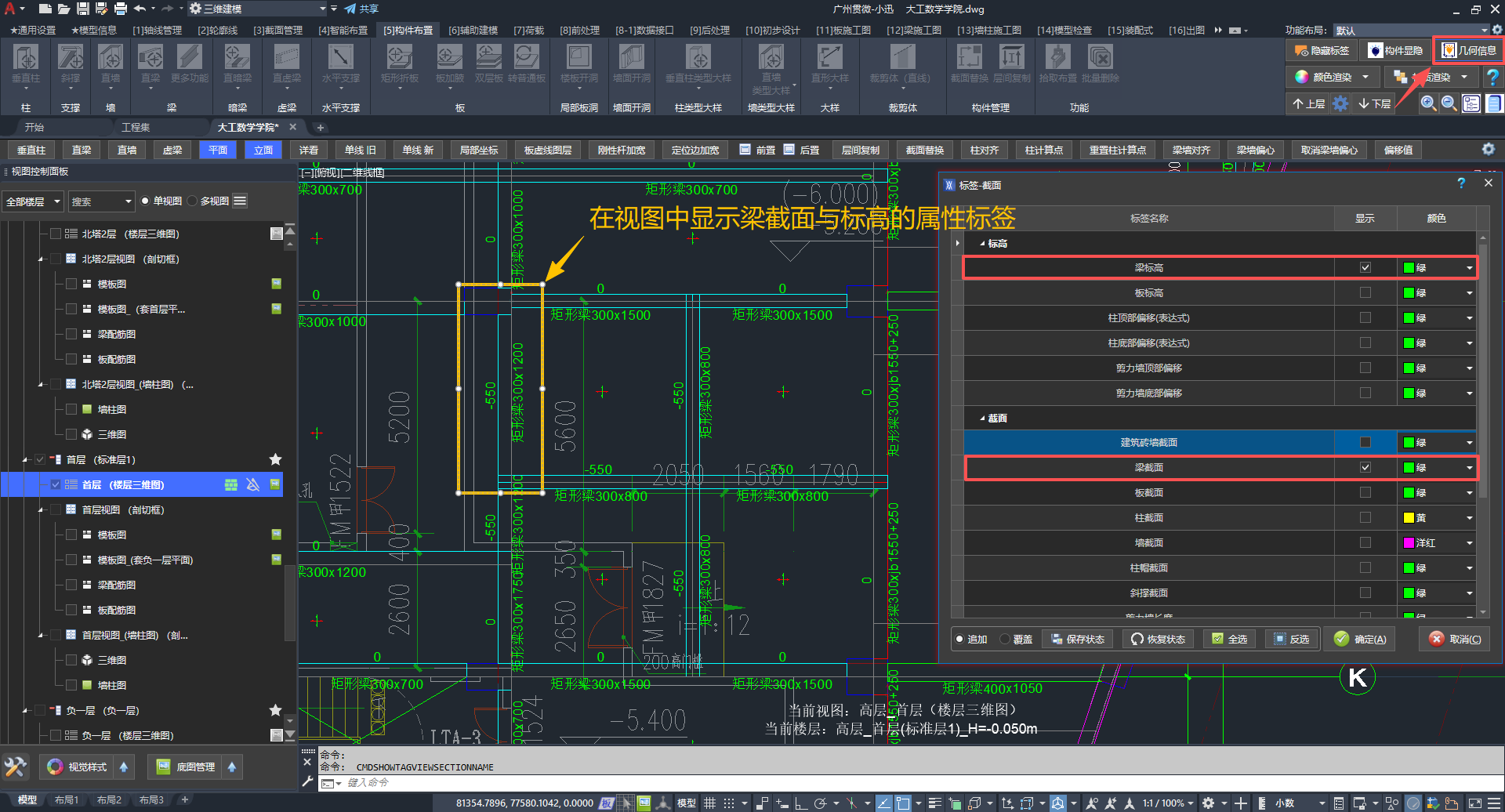This screenshot has width=1505, height=812.
Task: Check the 模板图 checkbox under 北塔2层视图
Action: pyautogui.click(x=71, y=284)
